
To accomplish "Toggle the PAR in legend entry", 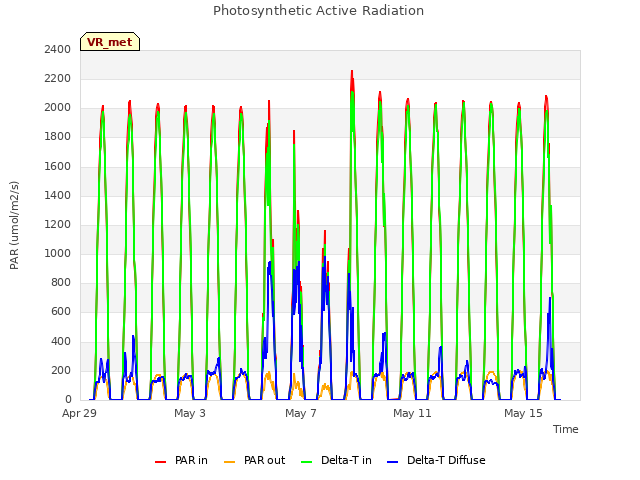I will [181, 460].
